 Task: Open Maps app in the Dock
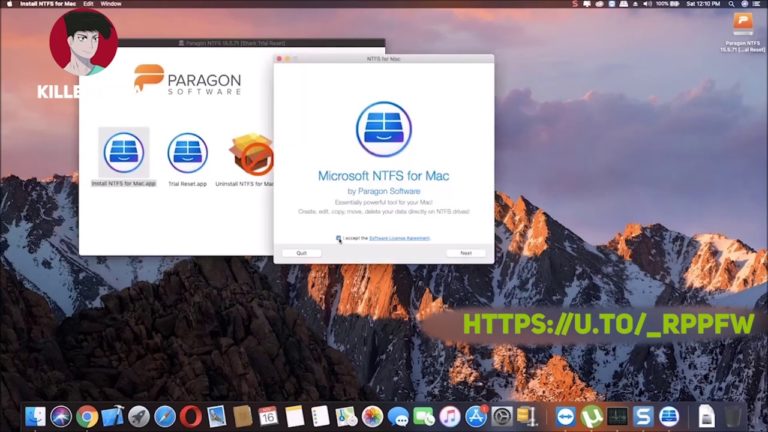click(346, 417)
